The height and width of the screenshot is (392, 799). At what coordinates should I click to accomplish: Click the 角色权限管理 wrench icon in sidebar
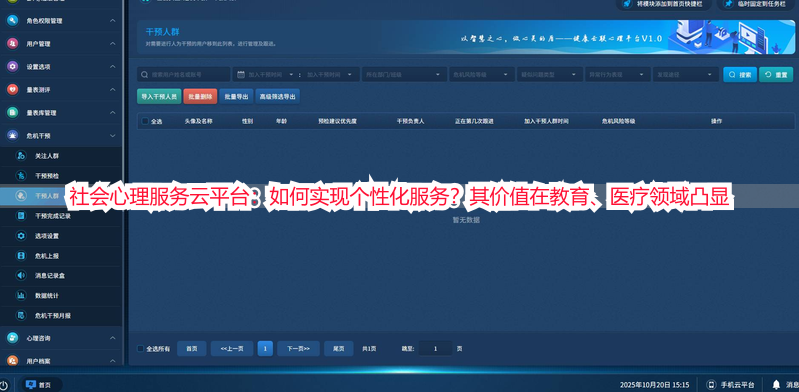[13, 21]
